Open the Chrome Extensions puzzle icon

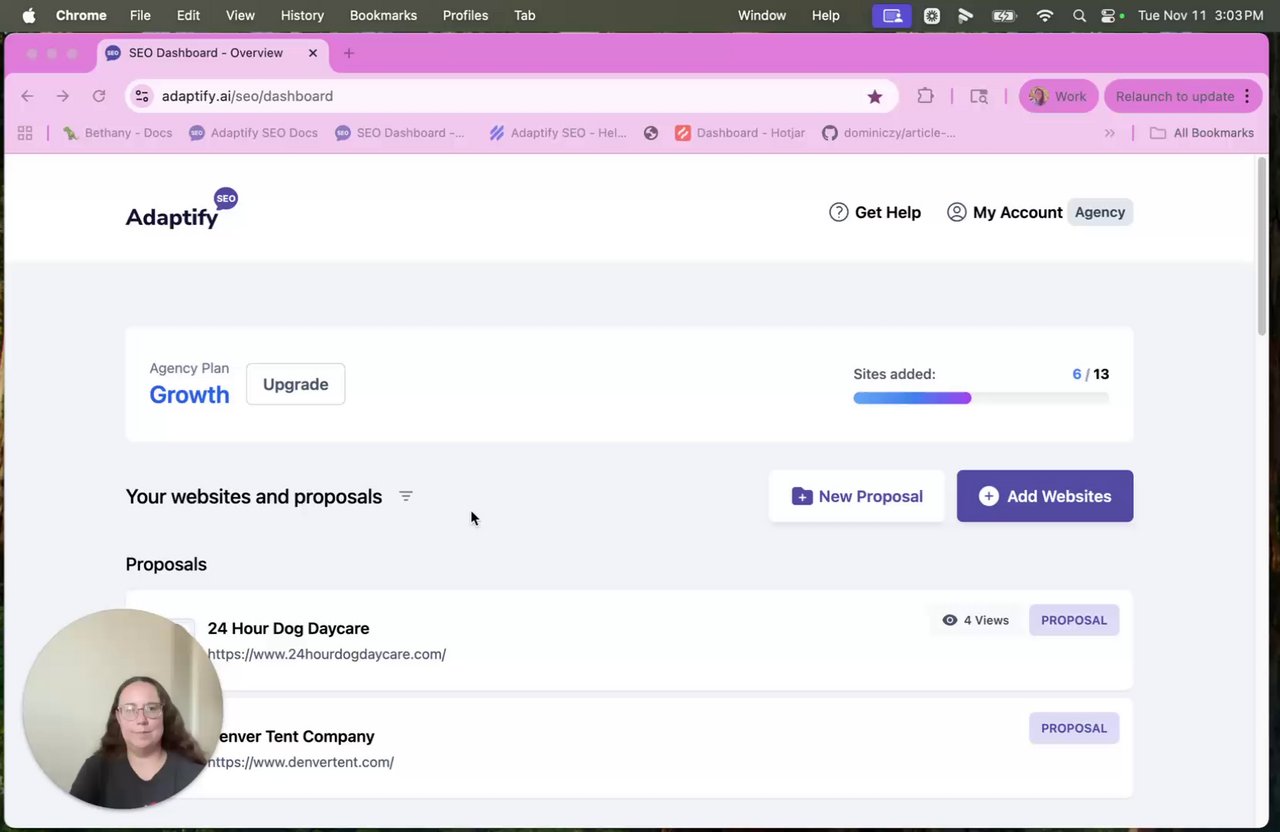pyautogui.click(x=926, y=96)
